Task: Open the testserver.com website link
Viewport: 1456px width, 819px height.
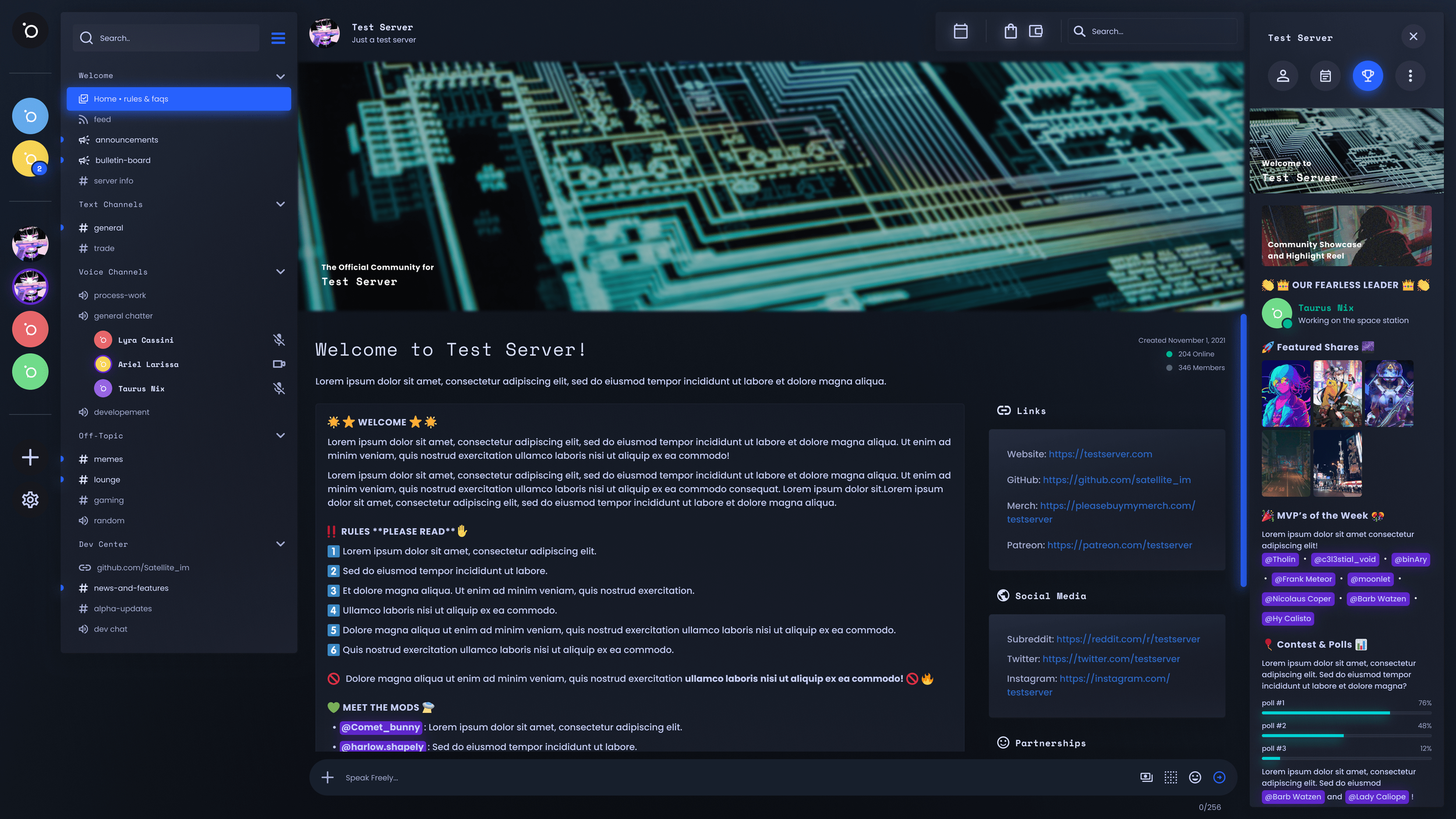Action: tap(1100, 454)
